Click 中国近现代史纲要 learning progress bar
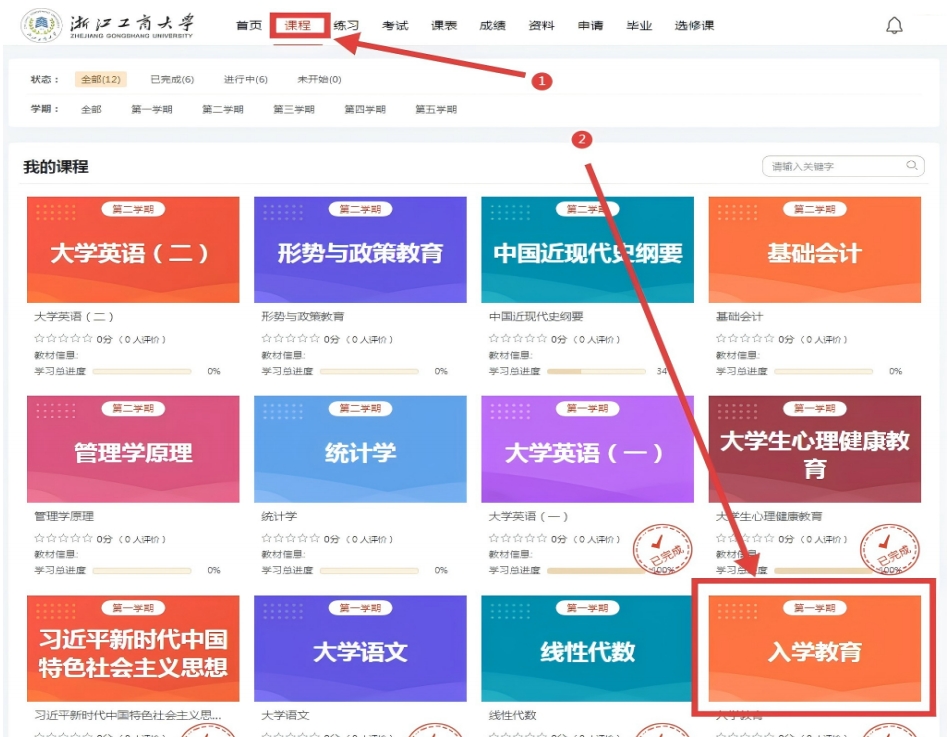 tap(596, 372)
